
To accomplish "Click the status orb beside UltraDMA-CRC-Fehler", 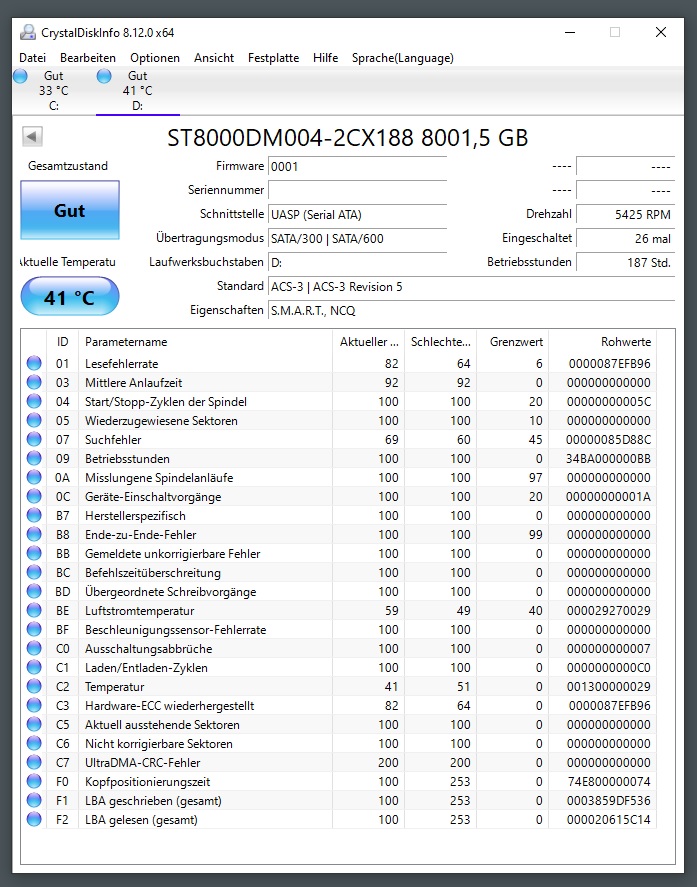I will pos(34,762).
